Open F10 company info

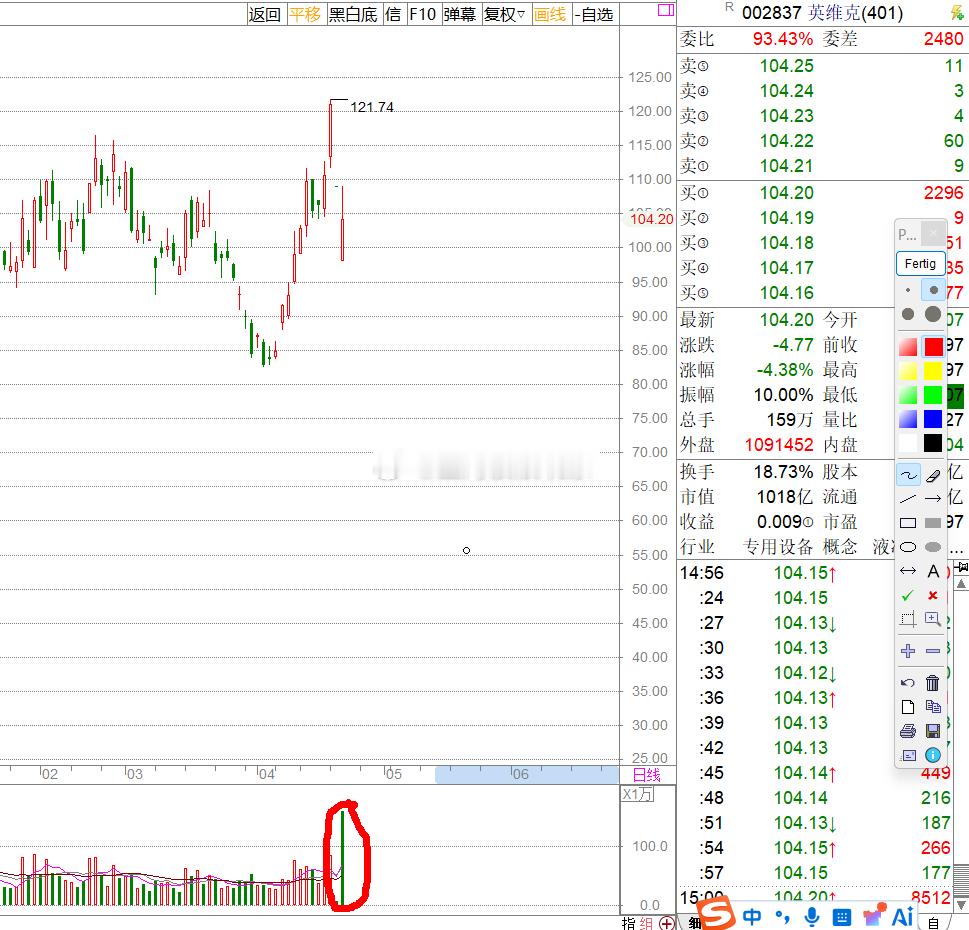[x=423, y=14]
